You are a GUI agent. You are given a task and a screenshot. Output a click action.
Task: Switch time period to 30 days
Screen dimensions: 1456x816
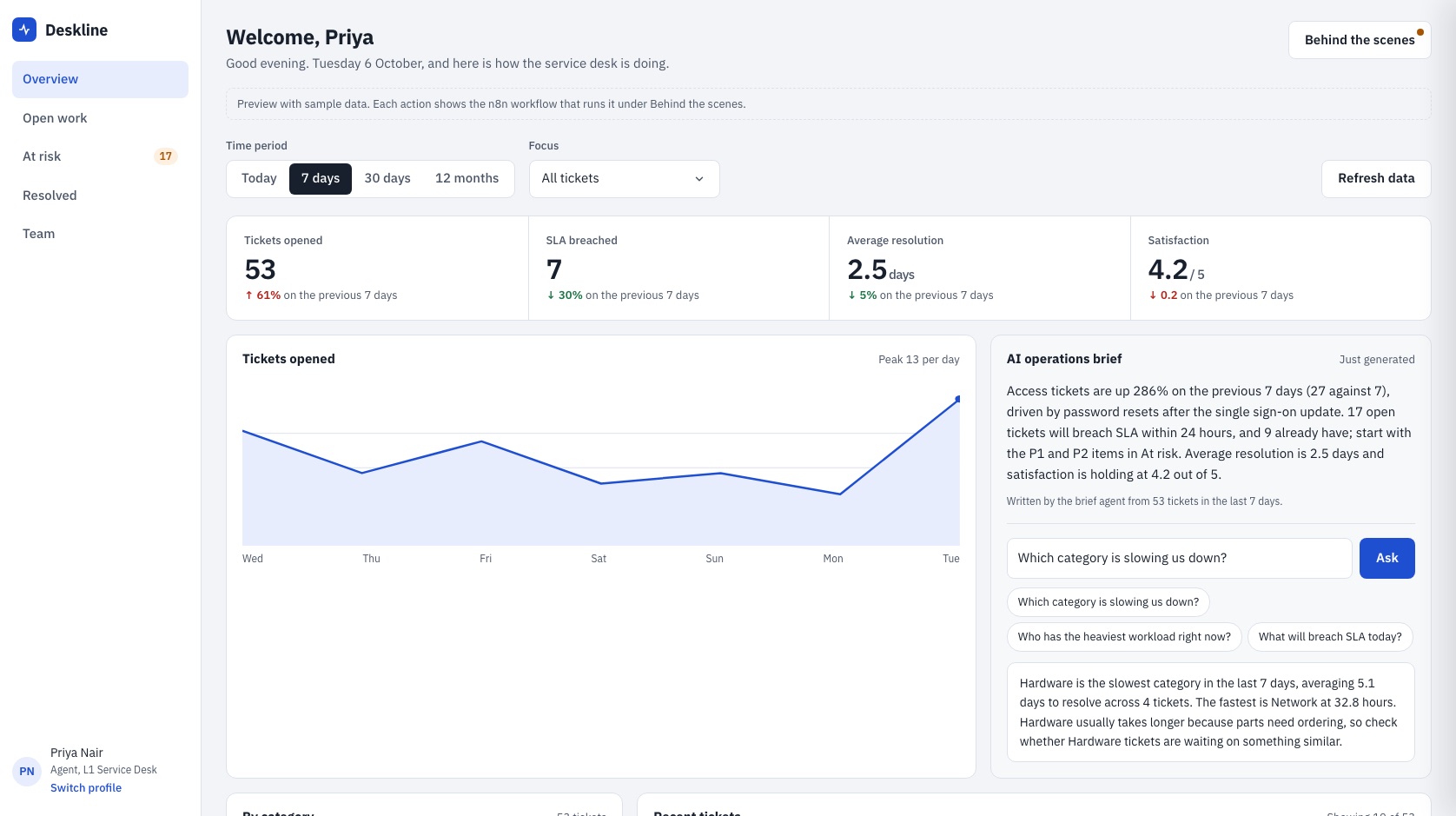[387, 178]
